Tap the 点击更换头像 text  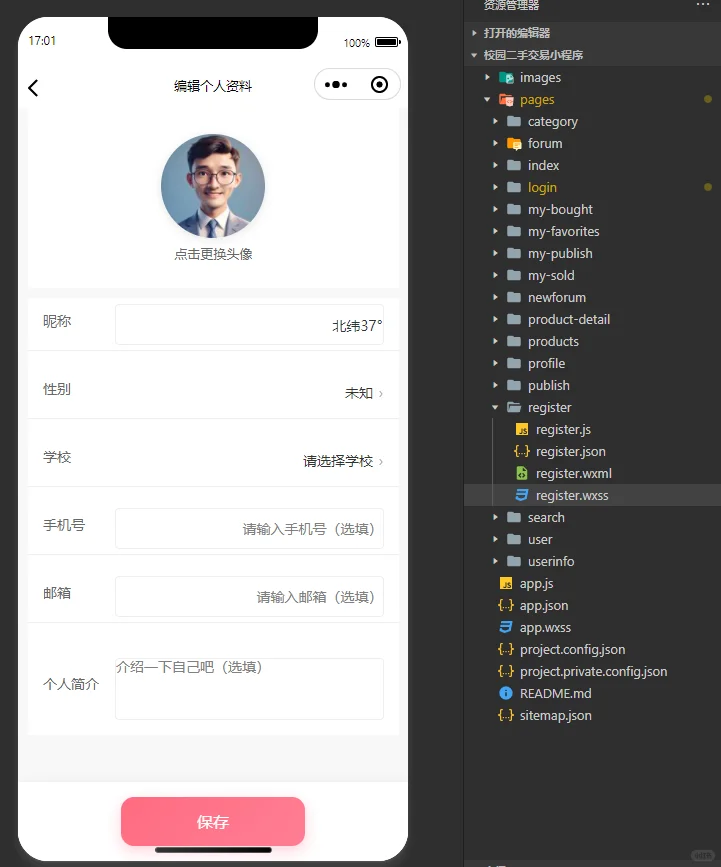[213, 254]
